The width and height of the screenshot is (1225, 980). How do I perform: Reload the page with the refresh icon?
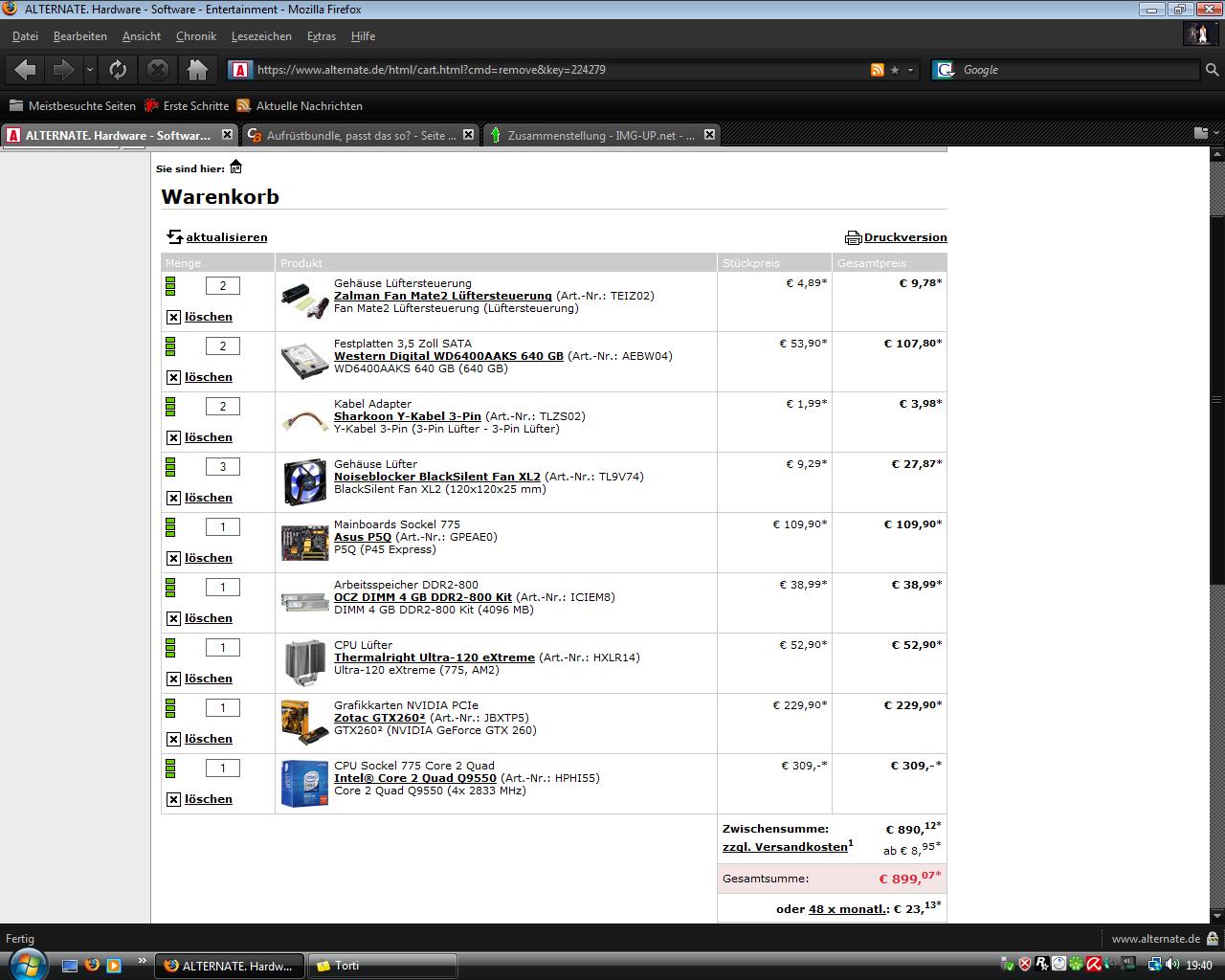point(118,70)
